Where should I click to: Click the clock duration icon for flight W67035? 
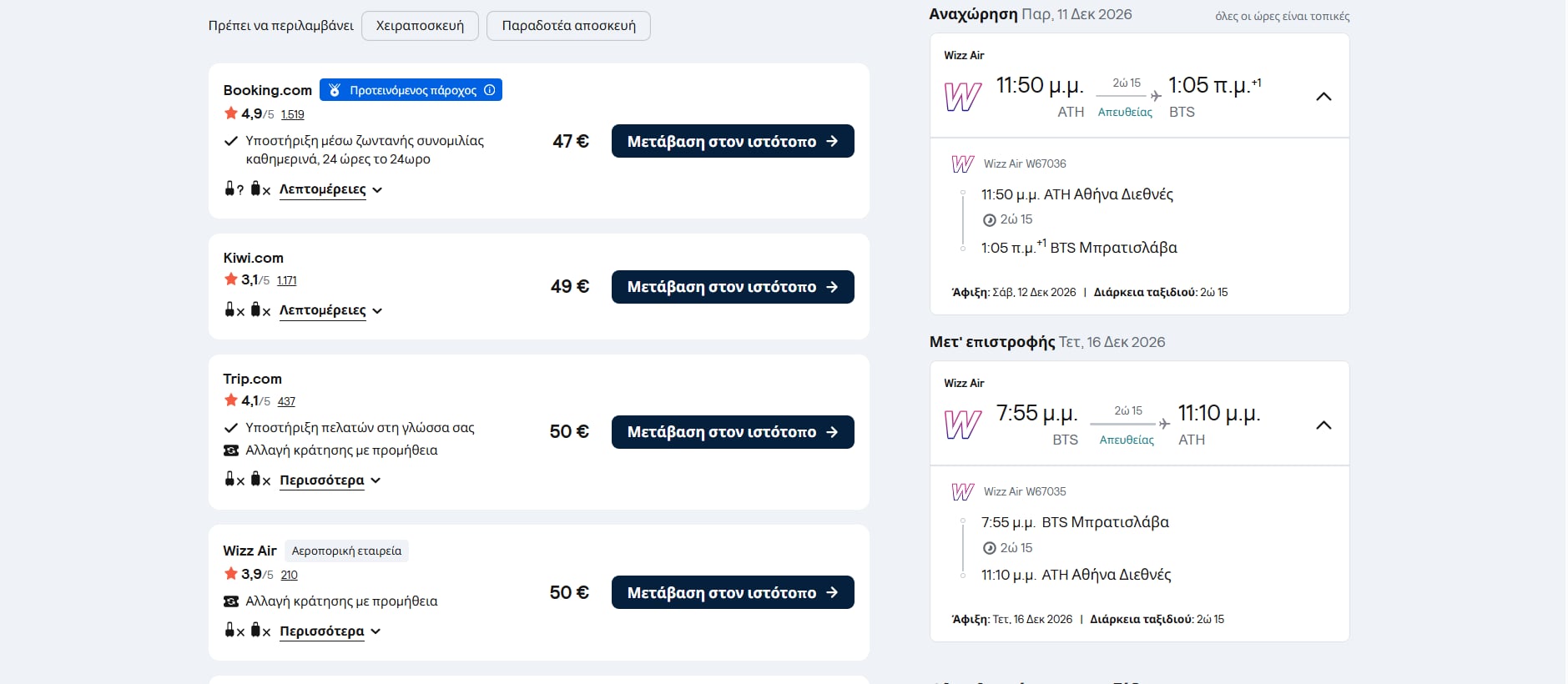990,548
